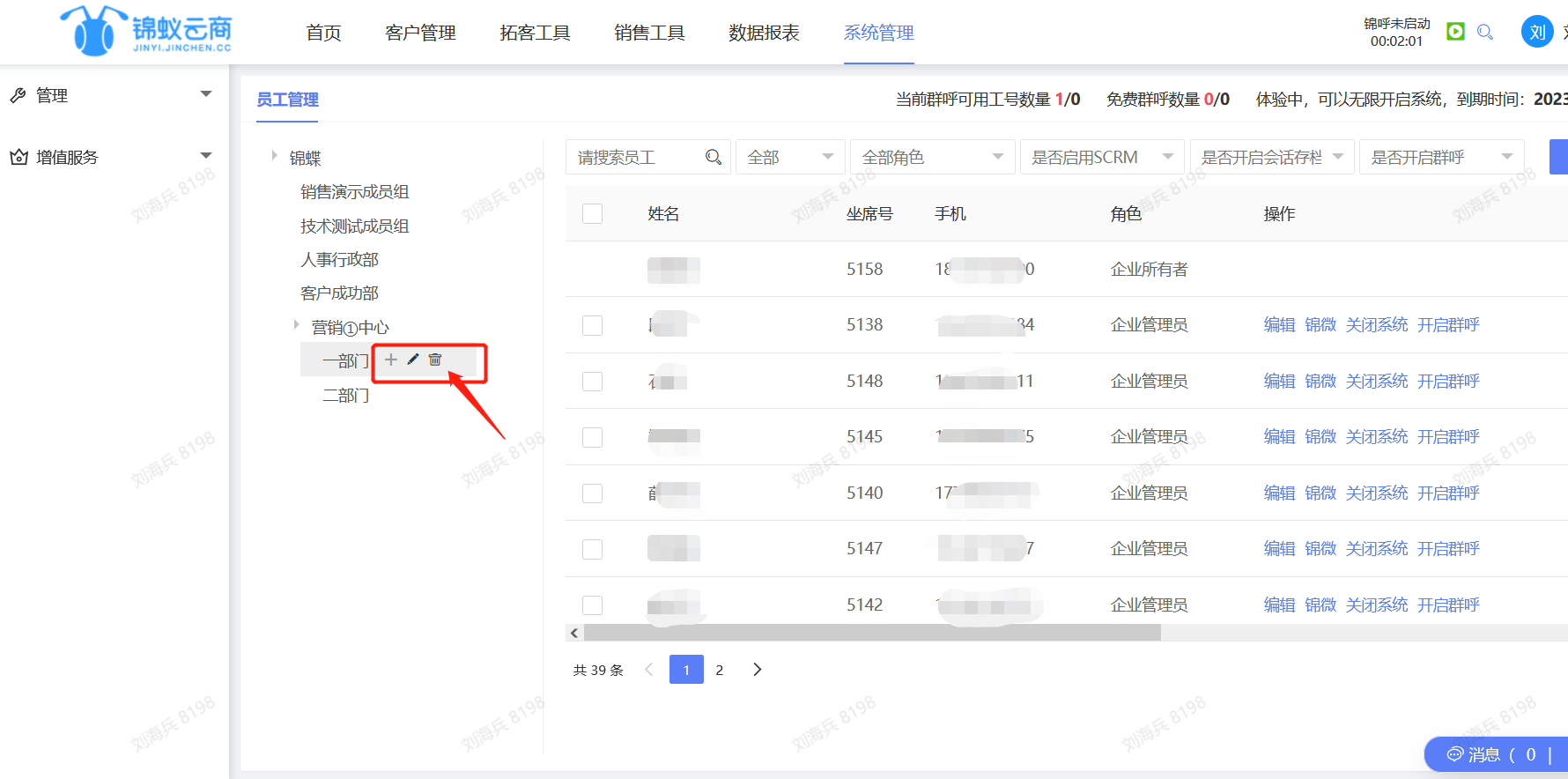Click the search icon in 请搜索员工 box
The height and width of the screenshot is (779, 1568).
[714, 157]
